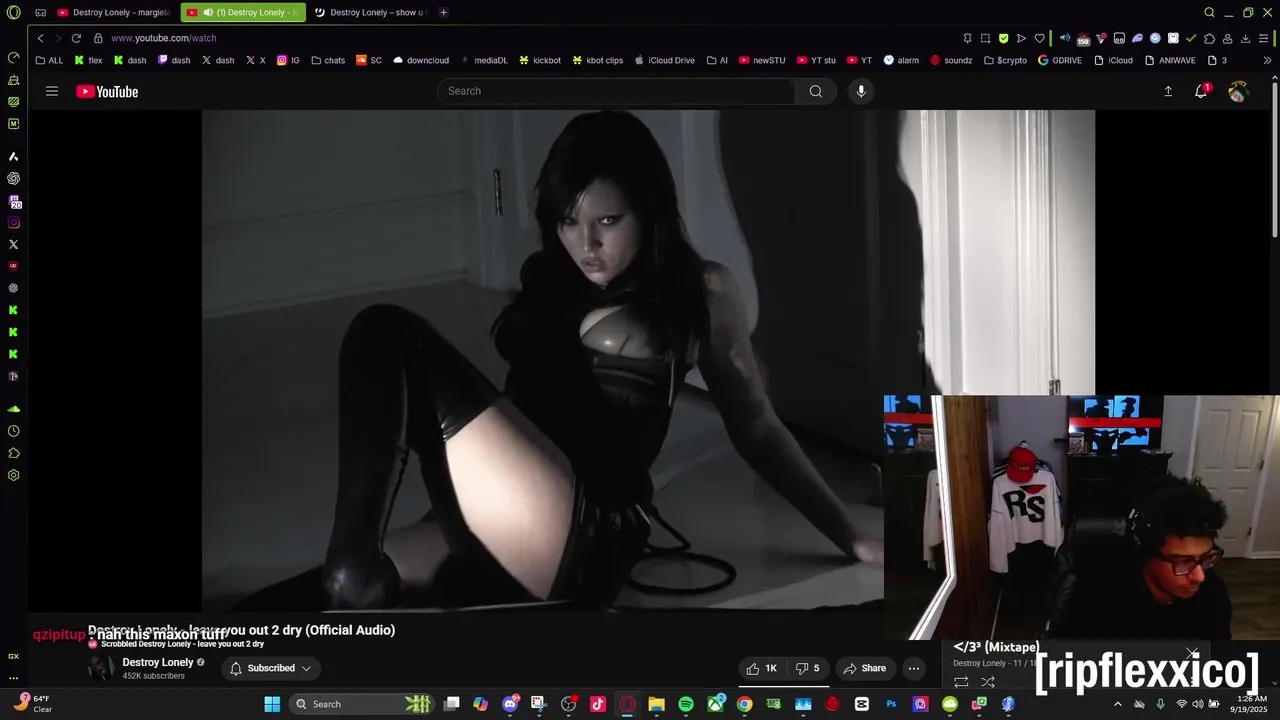This screenshot has height=720, width=1280.
Task: Go back using the browser back arrow
Action: pos(40,38)
